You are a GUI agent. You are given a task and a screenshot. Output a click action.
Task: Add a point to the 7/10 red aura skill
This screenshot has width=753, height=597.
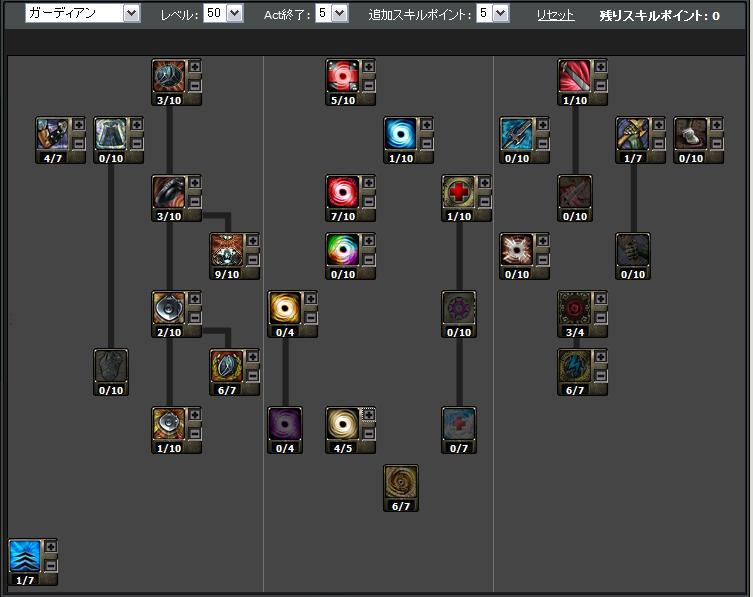368,183
